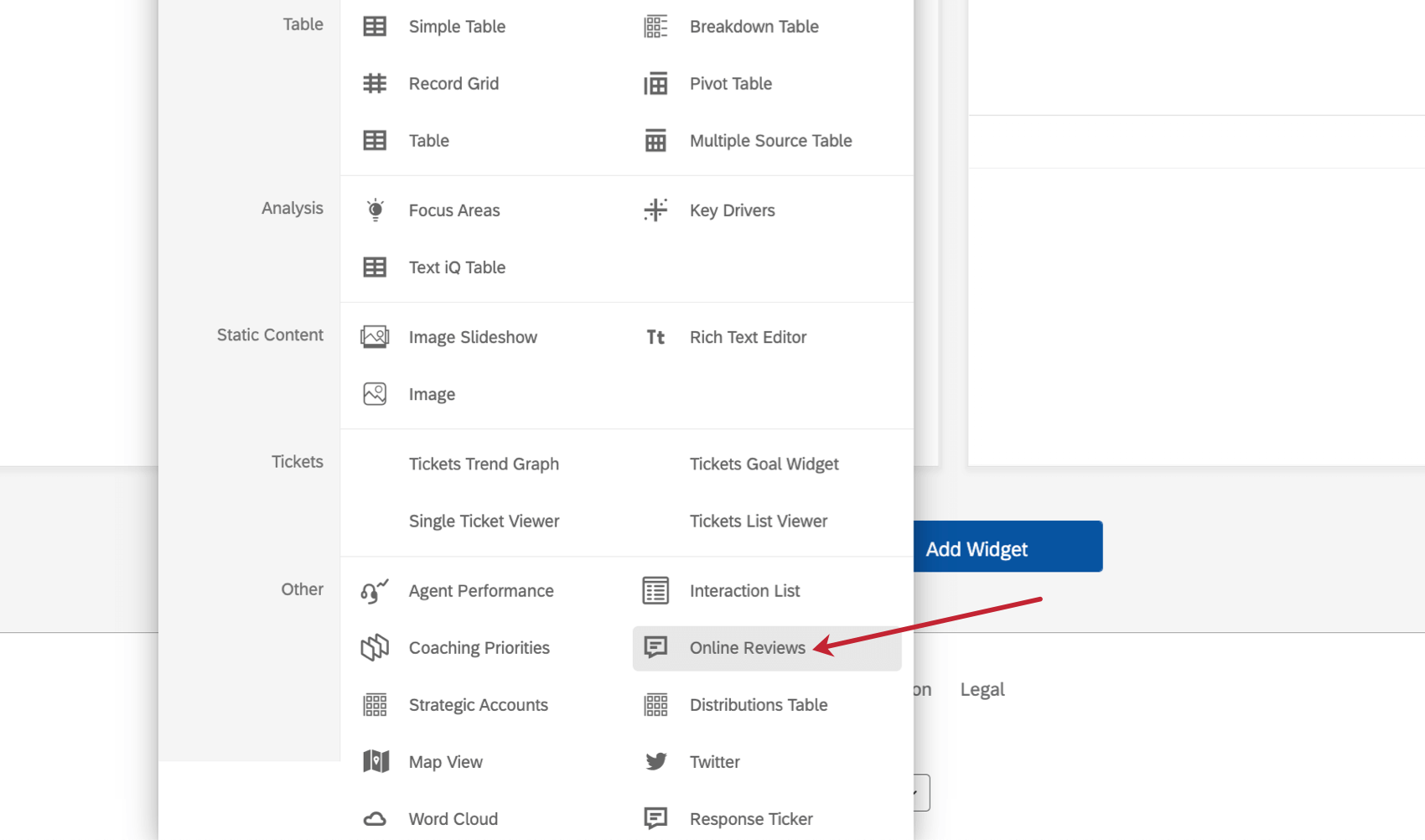The height and width of the screenshot is (840, 1425).
Task: Select the Simple Table widget
Action: (457, 26)
